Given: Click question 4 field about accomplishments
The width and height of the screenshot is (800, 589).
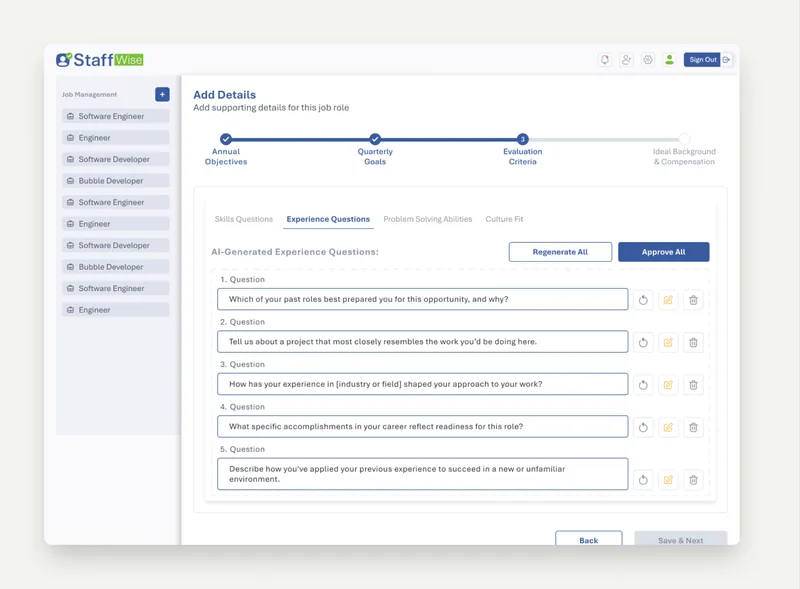Looking at the screenshot, I should [x=422, y=426].
